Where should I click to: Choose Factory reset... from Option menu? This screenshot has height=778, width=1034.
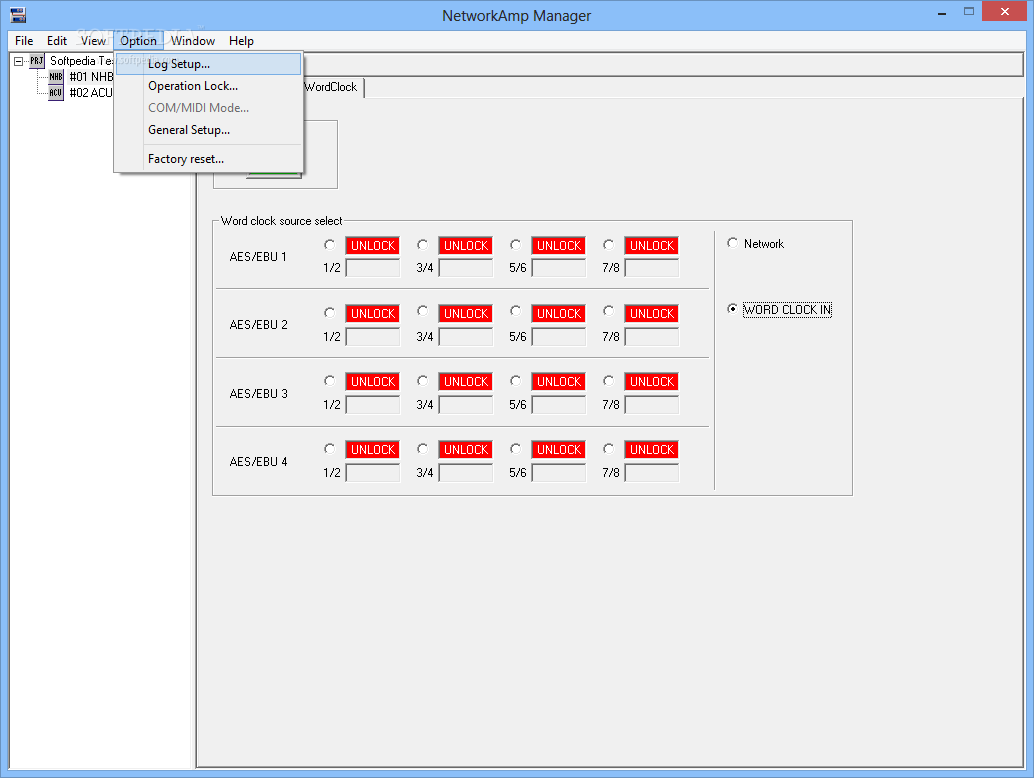click(x=208, y=159)
